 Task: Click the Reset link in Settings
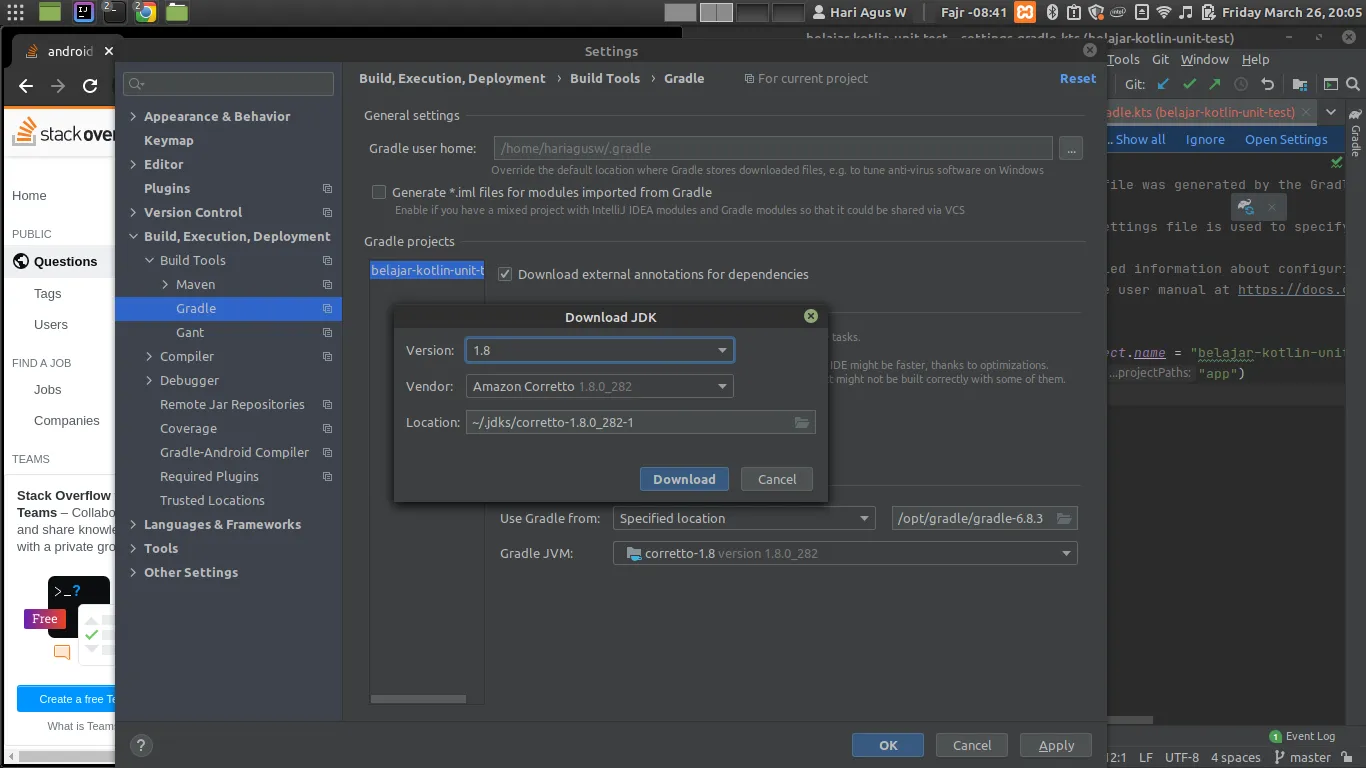pyautogui.click(x=1078, y=78)
